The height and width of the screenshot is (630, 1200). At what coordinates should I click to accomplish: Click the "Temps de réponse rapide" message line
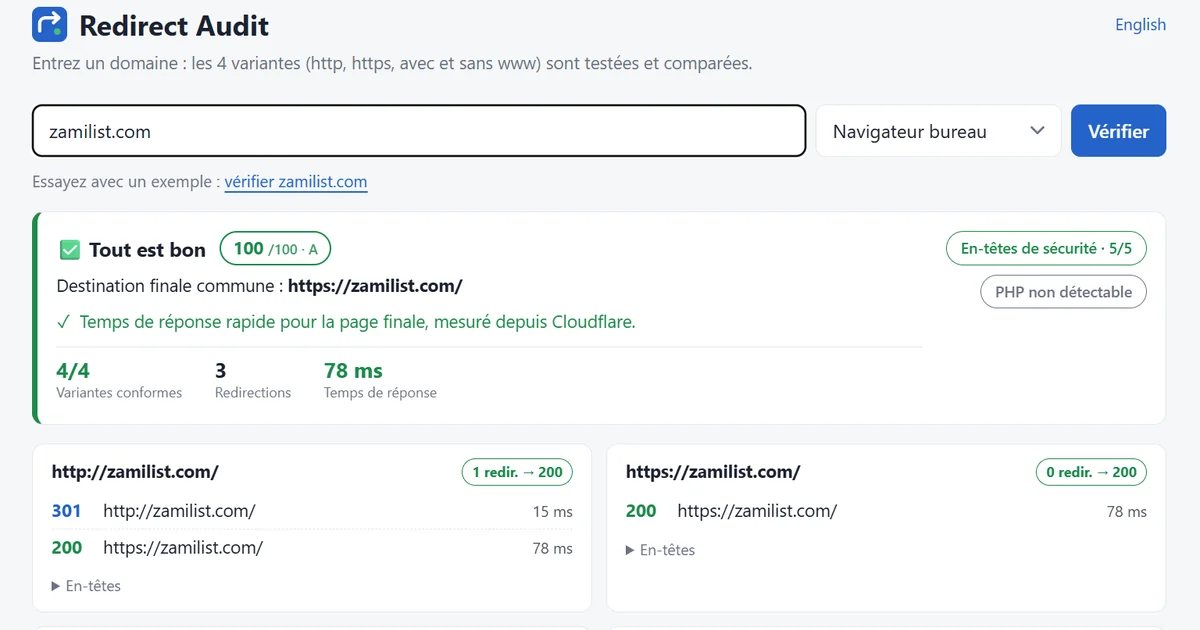[346, 322]
